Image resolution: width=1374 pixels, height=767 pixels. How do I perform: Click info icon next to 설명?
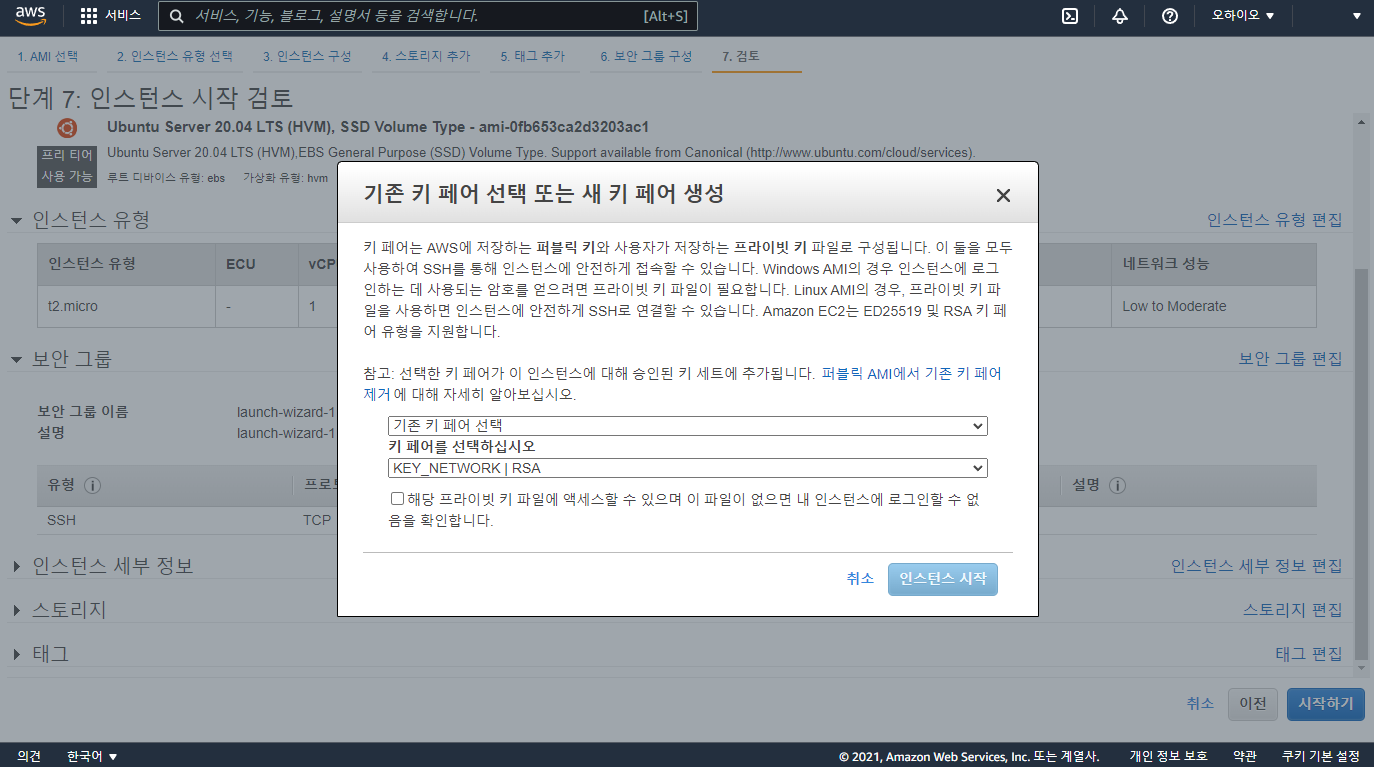[1118, 485]
